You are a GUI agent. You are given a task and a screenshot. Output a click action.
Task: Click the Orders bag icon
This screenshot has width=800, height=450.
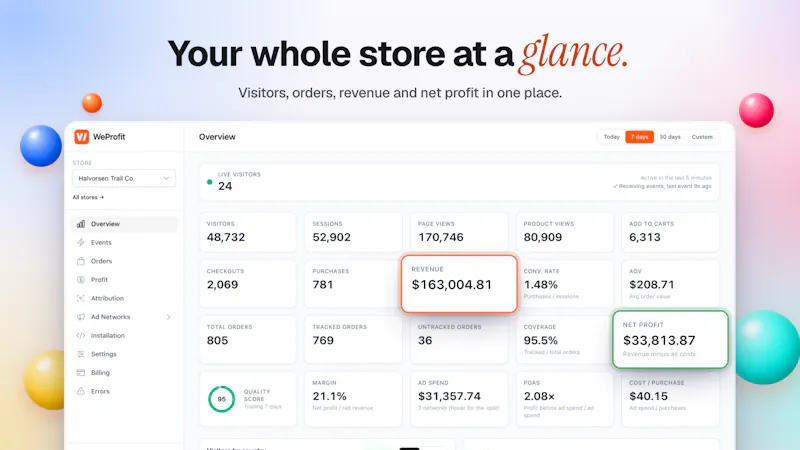click(81, 261)
